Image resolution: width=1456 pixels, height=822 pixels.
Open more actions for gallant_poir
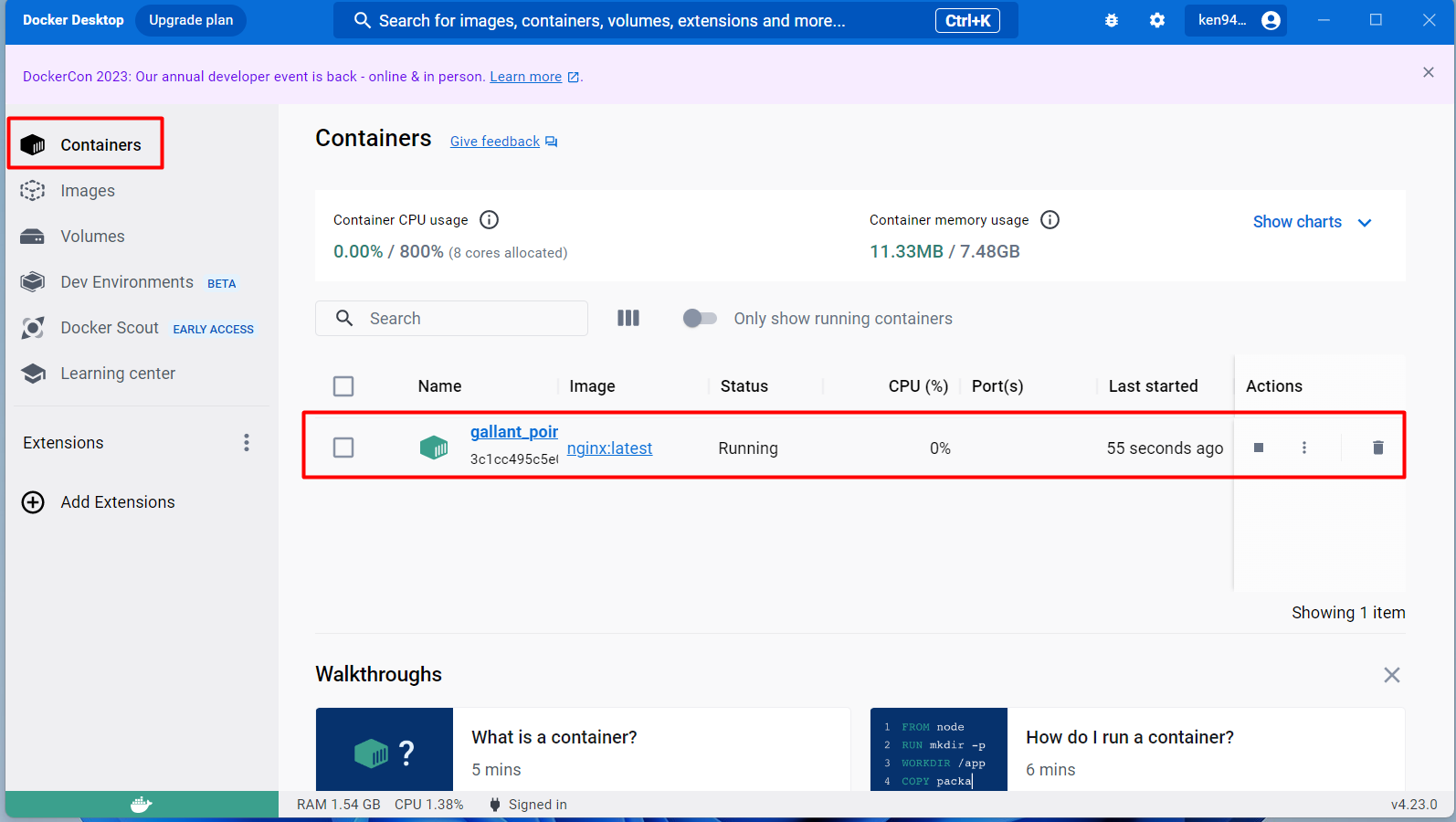point(1304,448)
